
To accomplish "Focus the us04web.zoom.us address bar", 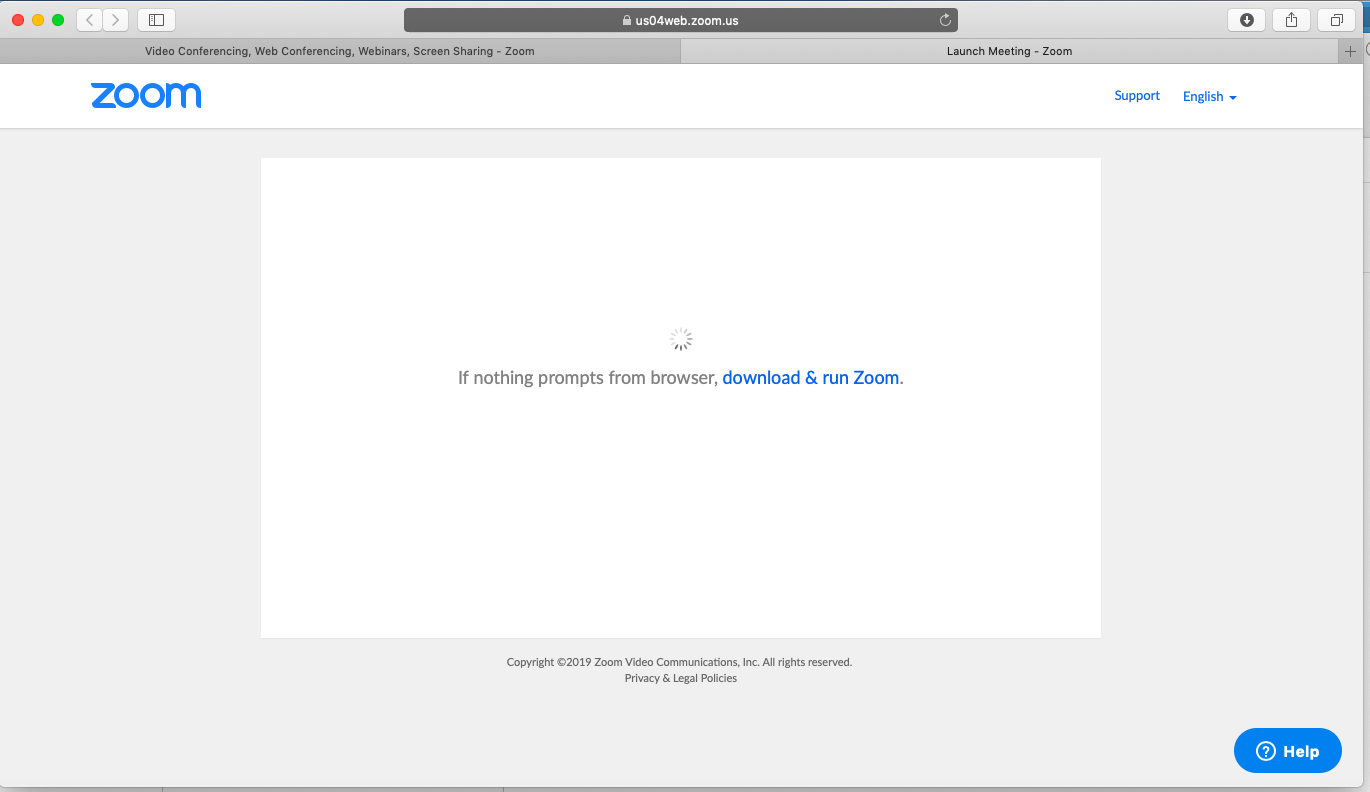I will (680, 20).
